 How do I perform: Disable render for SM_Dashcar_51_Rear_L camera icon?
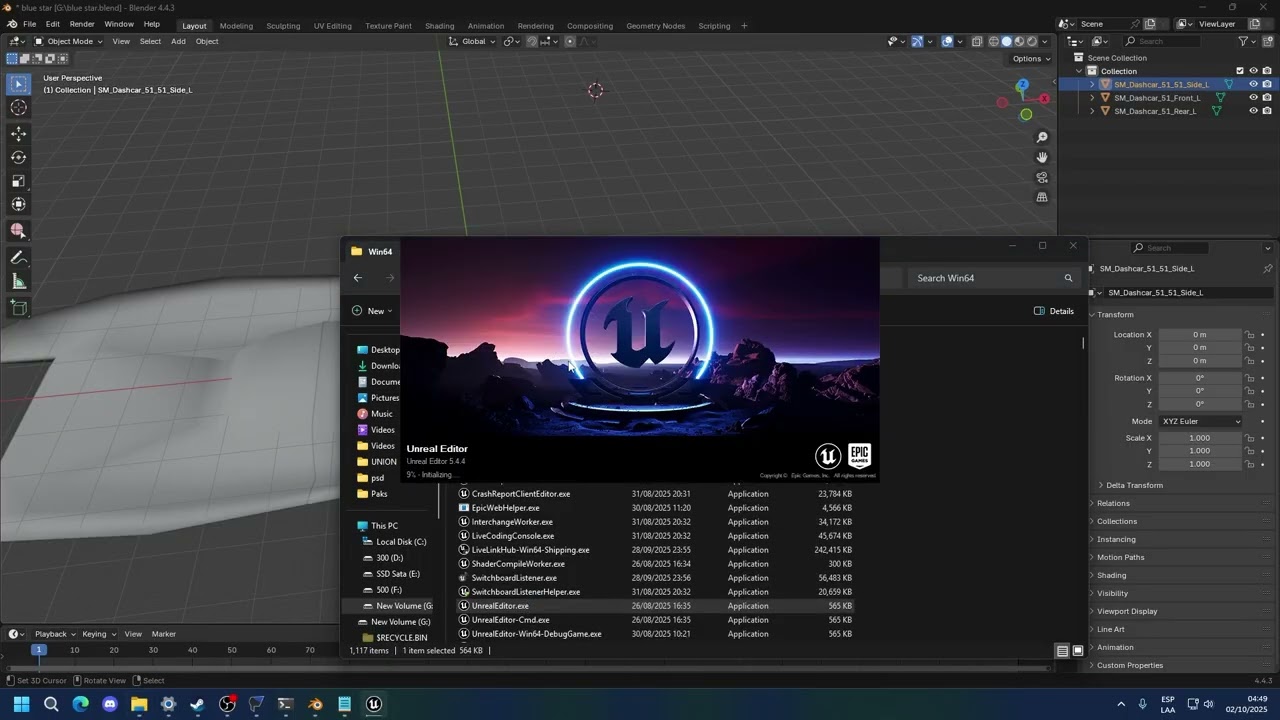tap(1267, 111)
